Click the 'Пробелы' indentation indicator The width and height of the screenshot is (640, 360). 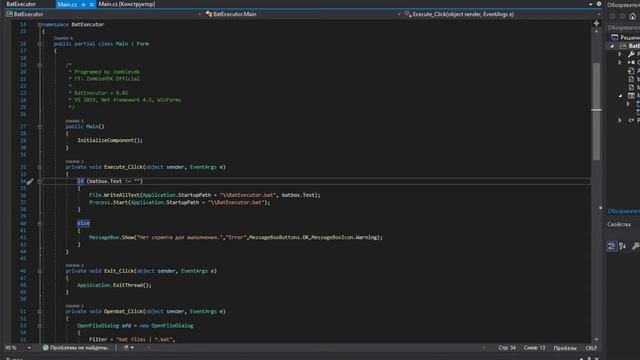tap(565, 348)
